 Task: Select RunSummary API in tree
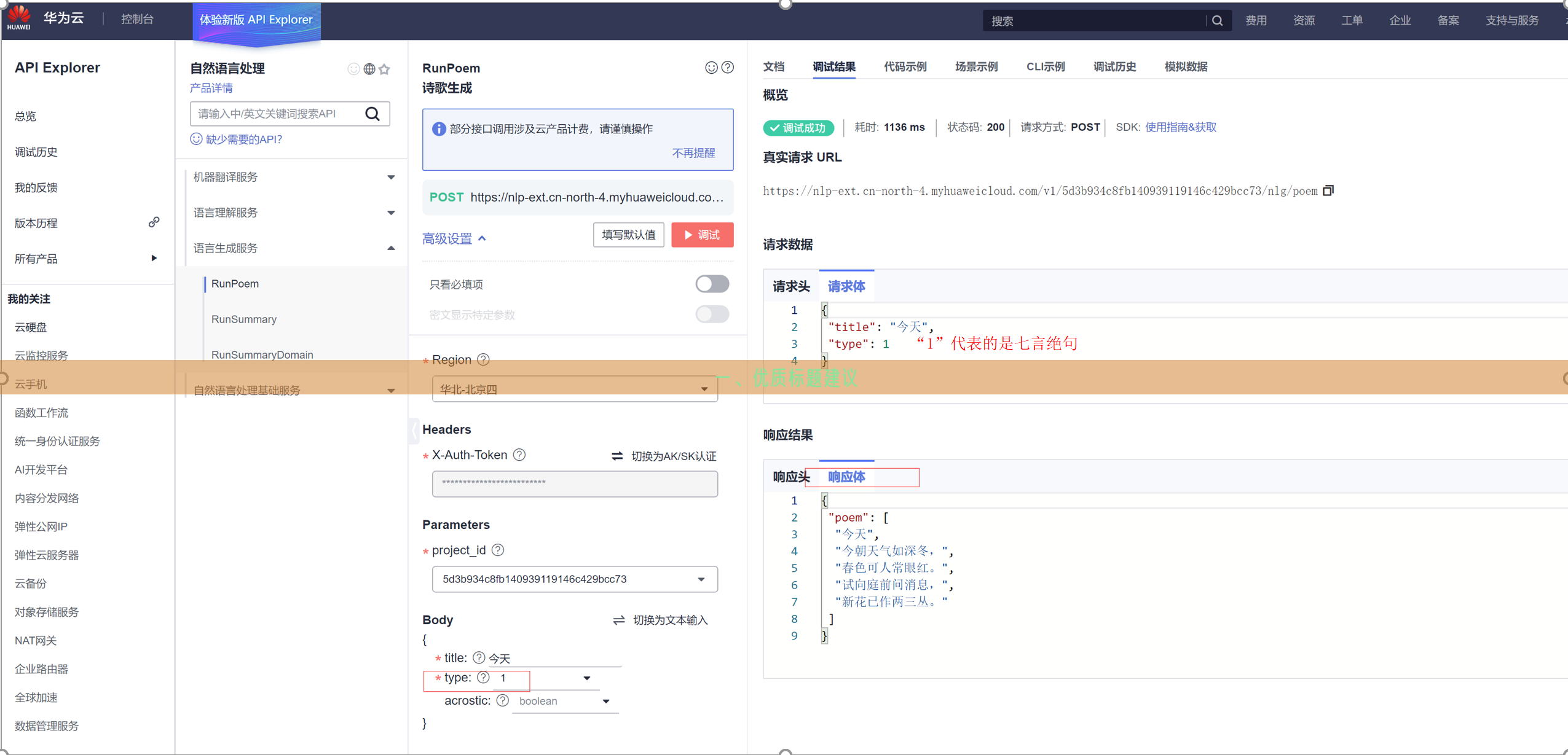tap(243, 319)
